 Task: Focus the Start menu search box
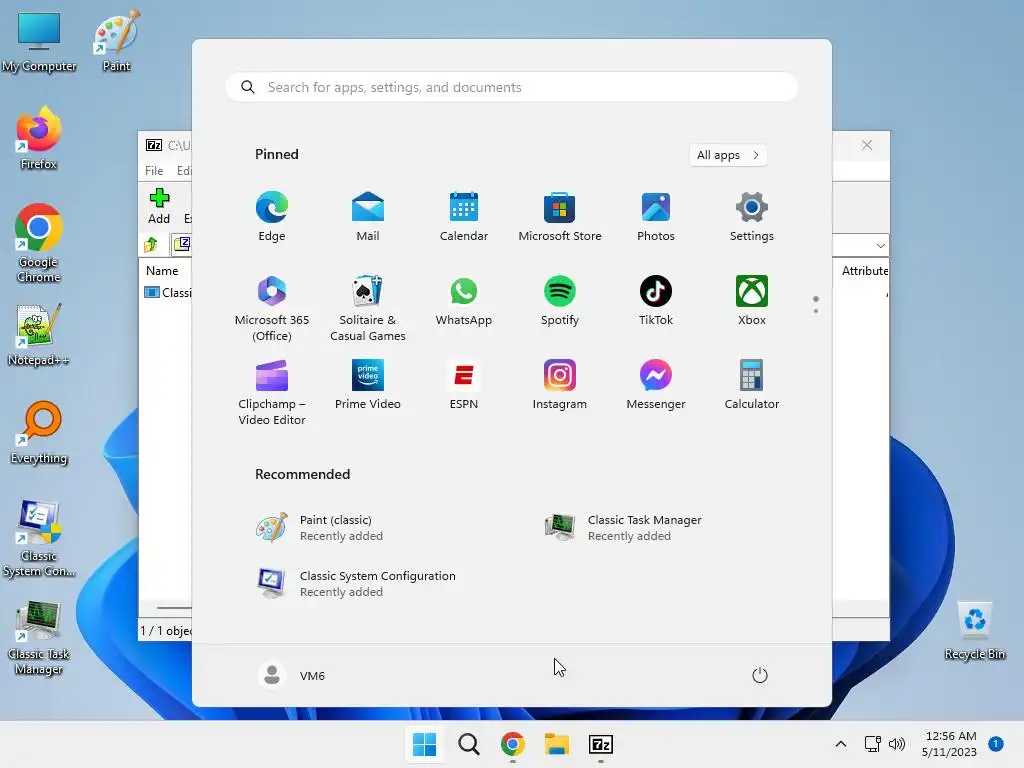coord(511,88)
